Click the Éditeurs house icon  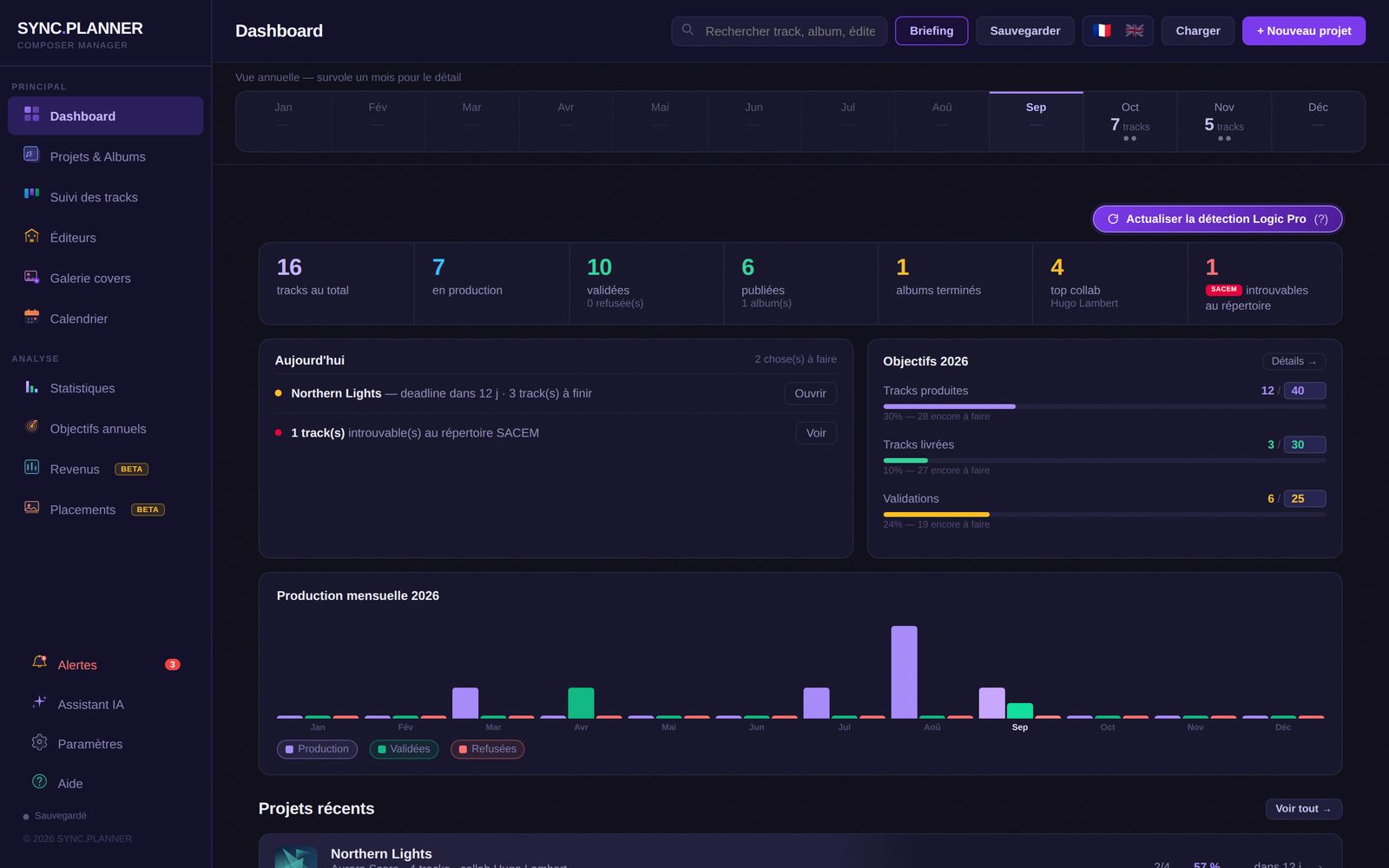[31, 235]
